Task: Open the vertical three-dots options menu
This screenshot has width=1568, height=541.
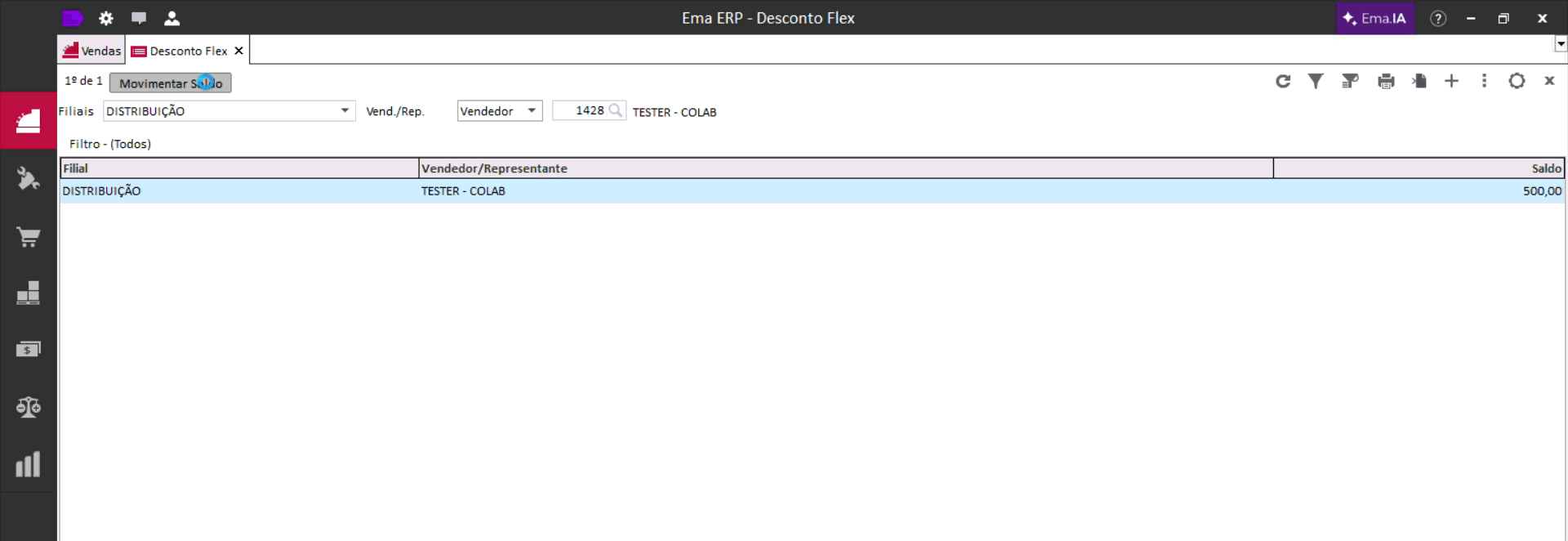Action: 1484,81
